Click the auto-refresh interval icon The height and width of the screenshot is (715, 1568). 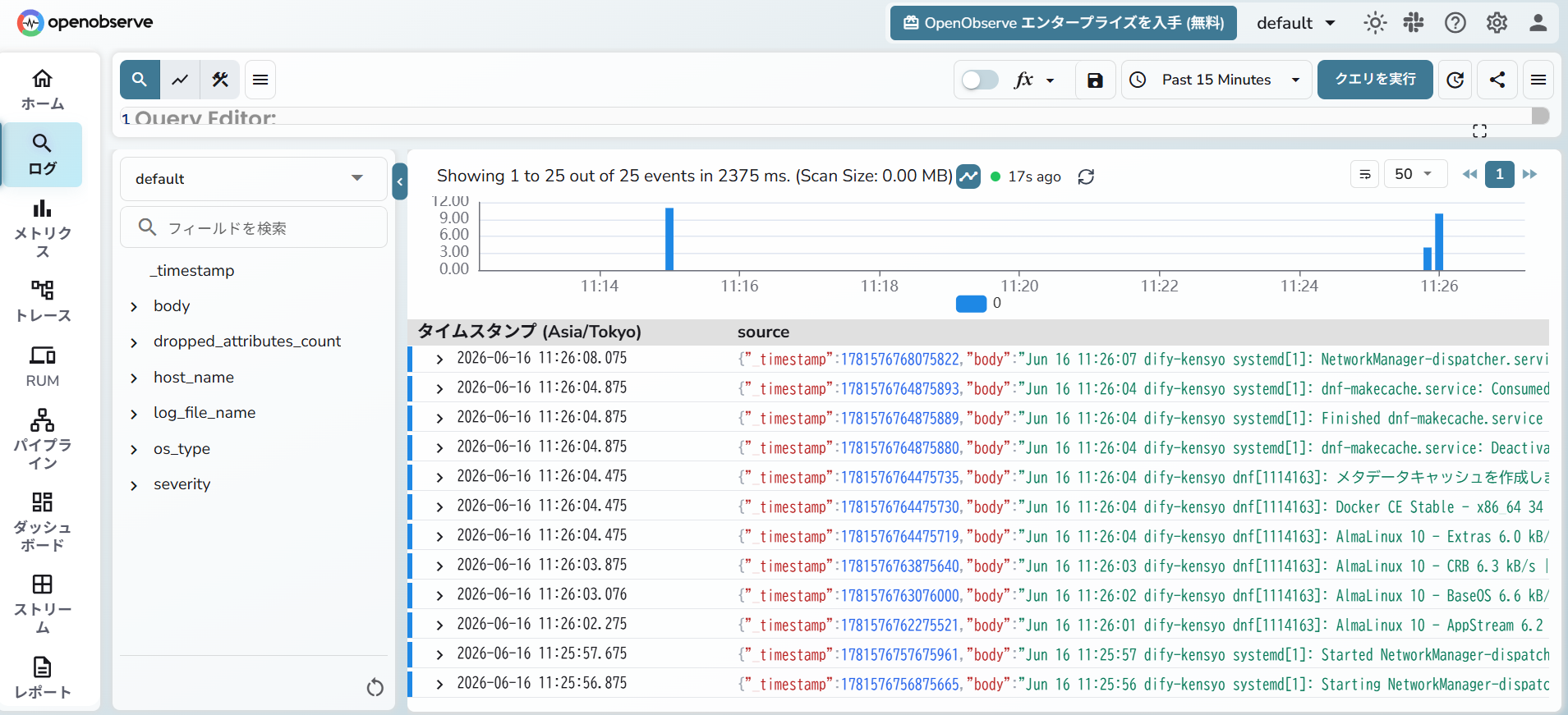[x=1455, y=80]
